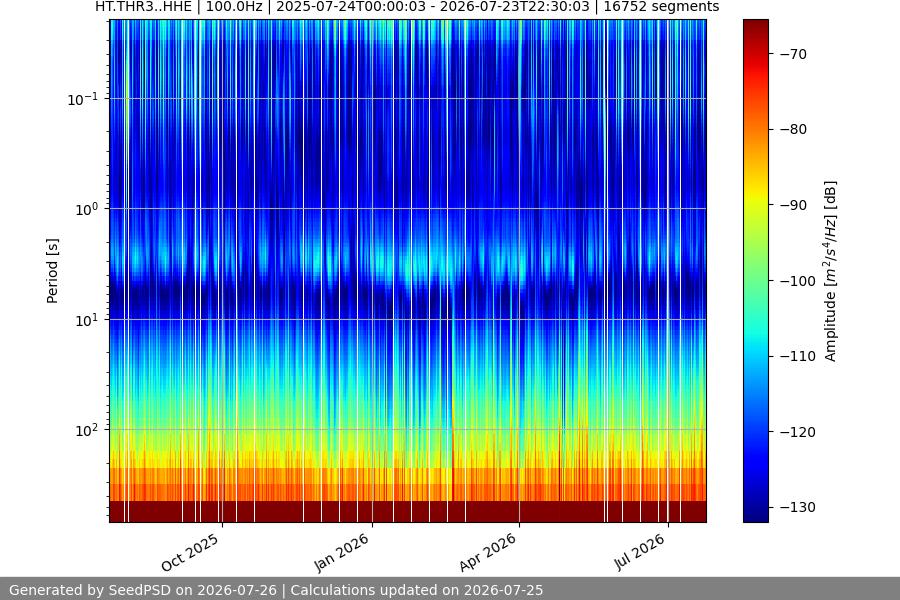Click the 'Apr 2026' x-axis tick label
The width and height of the screenshot is (900, 600).
(488, 552)
